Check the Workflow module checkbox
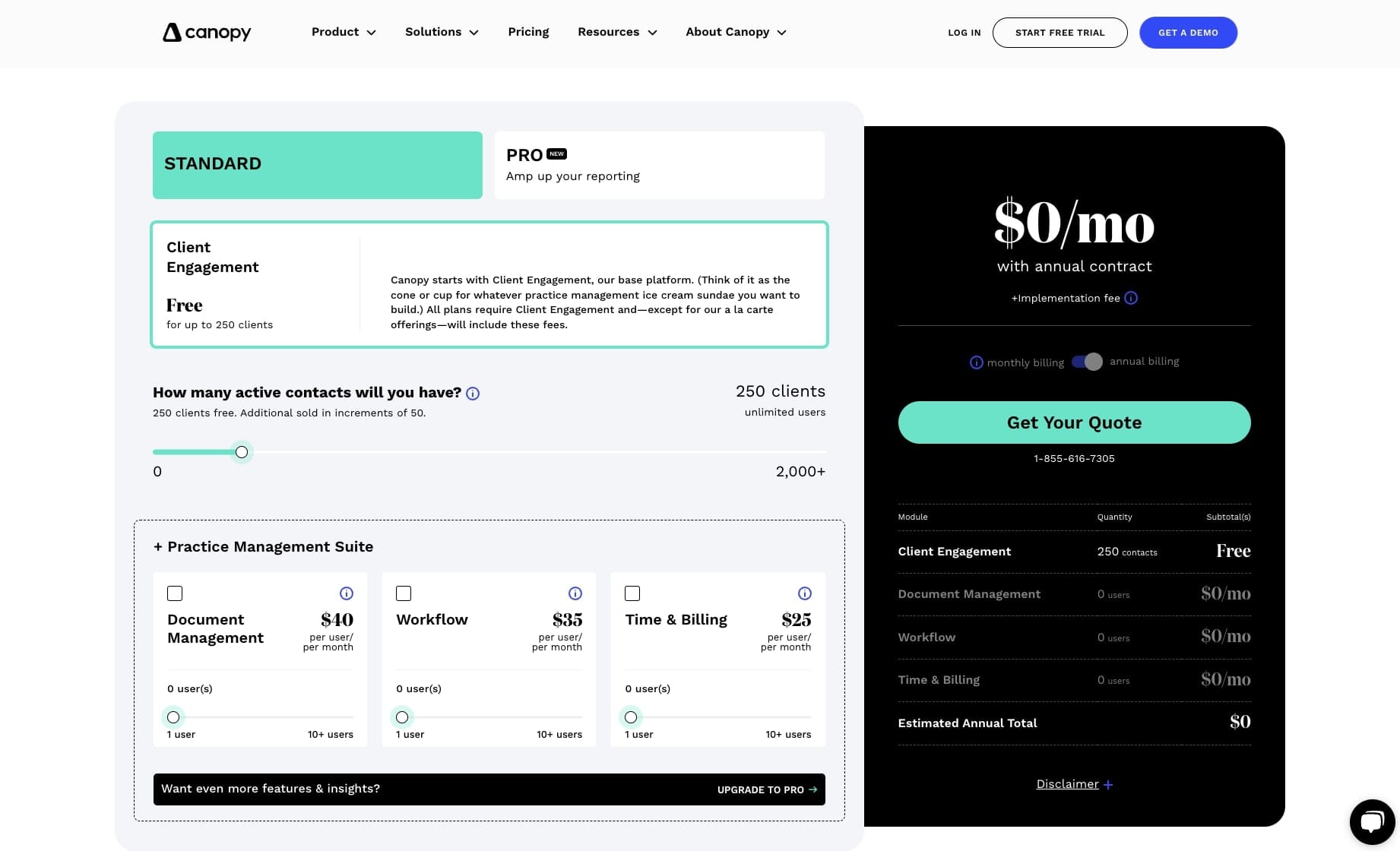This screenshot has height=851, width=1400. pyautogui.click(x=404, y=593)
